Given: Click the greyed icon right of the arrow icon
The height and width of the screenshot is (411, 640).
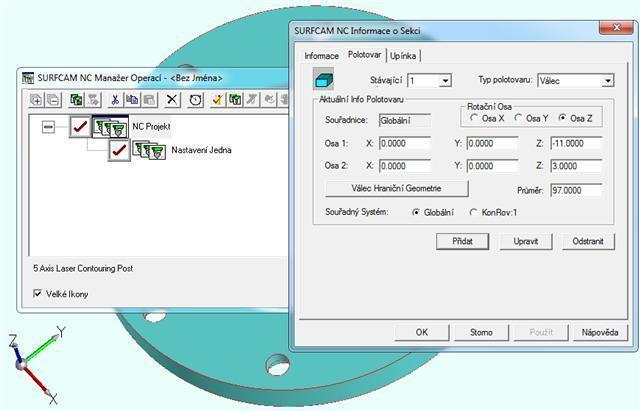Looking at the screenshot, I should 269,100.
